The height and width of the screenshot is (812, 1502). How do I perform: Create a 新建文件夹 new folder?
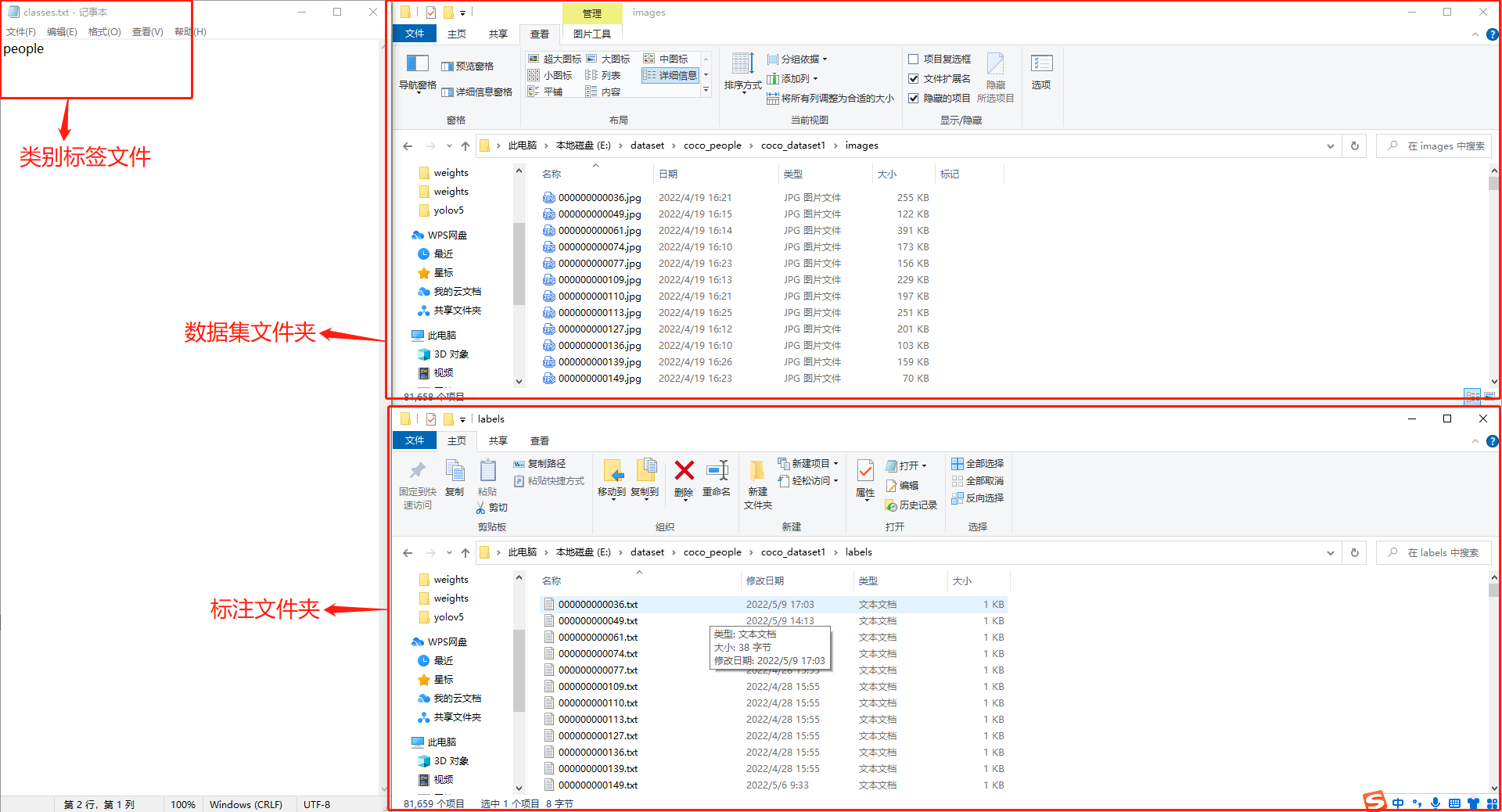click(756, 481)
